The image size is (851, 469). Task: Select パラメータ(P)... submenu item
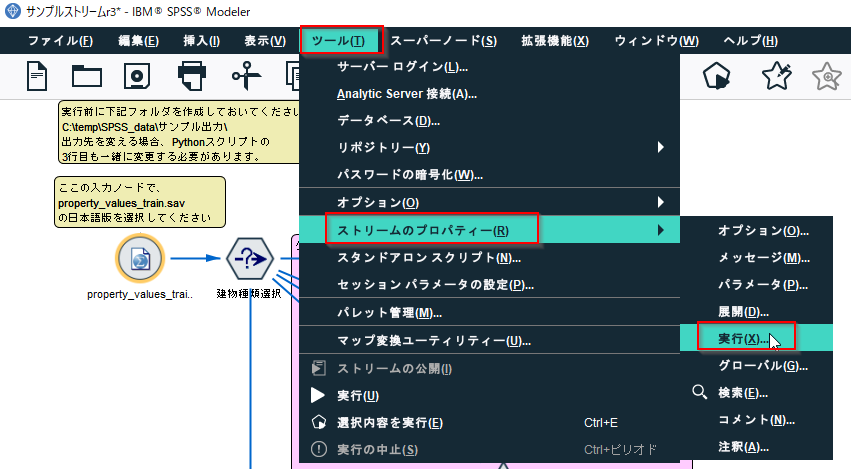coord(756,284)
